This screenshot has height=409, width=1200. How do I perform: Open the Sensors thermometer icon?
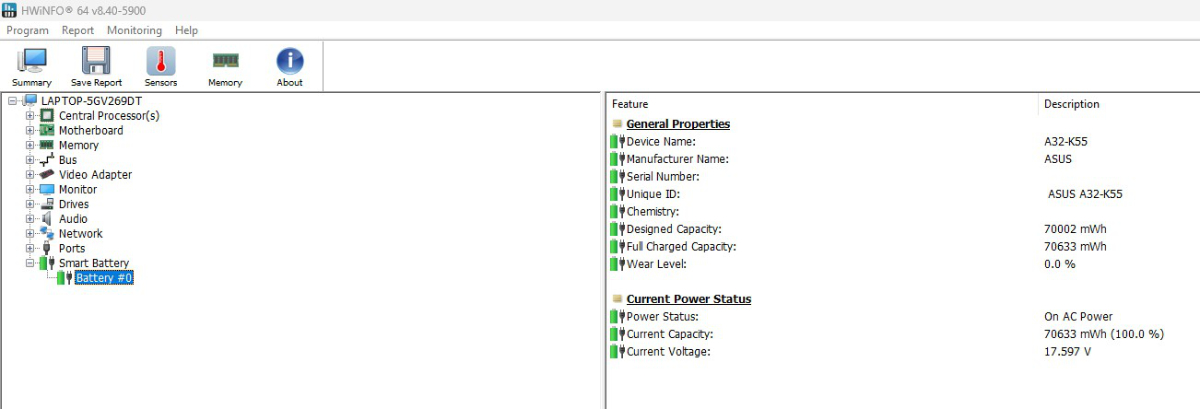161,67
